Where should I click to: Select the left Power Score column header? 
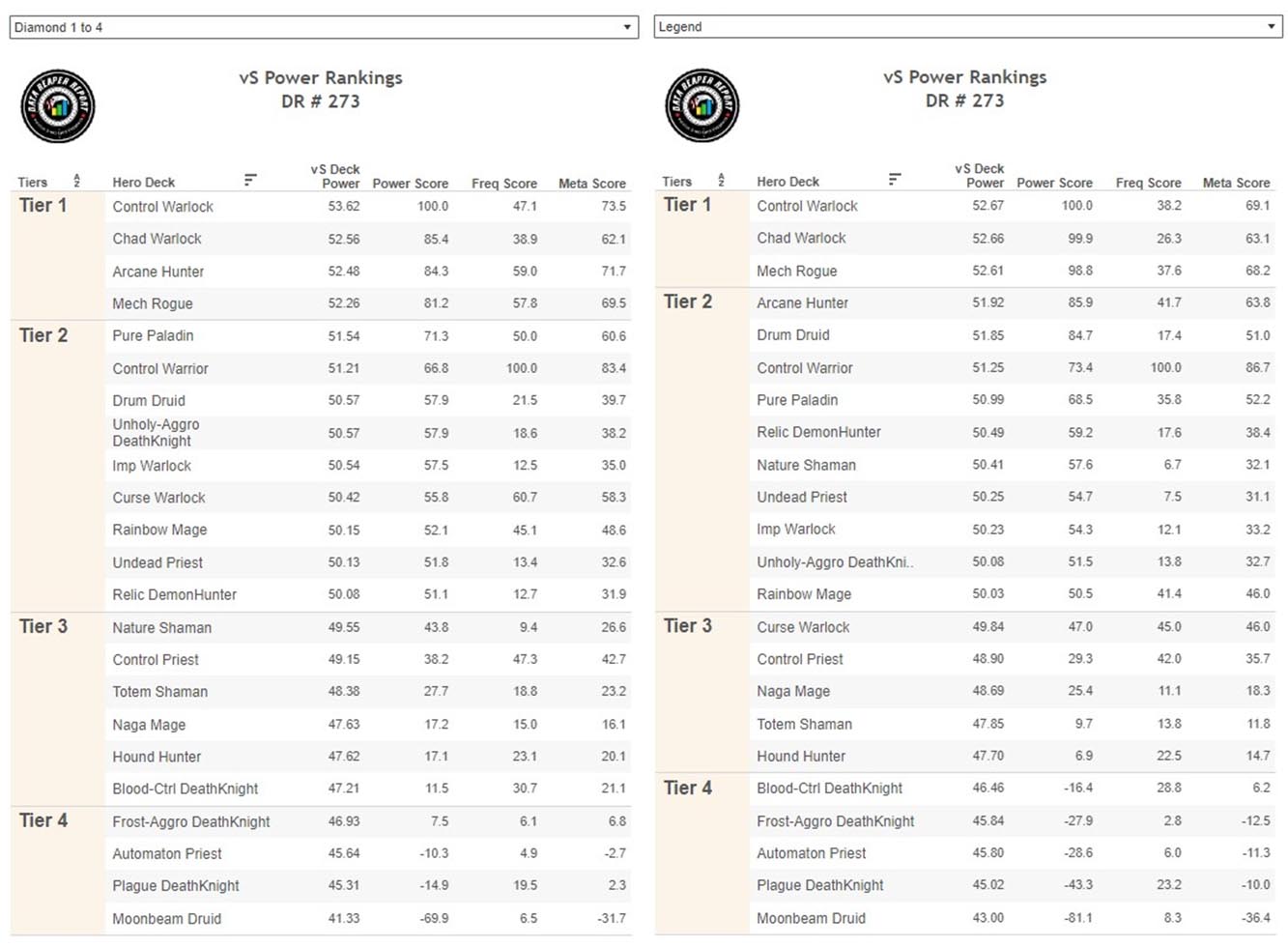tap(411, 183)
